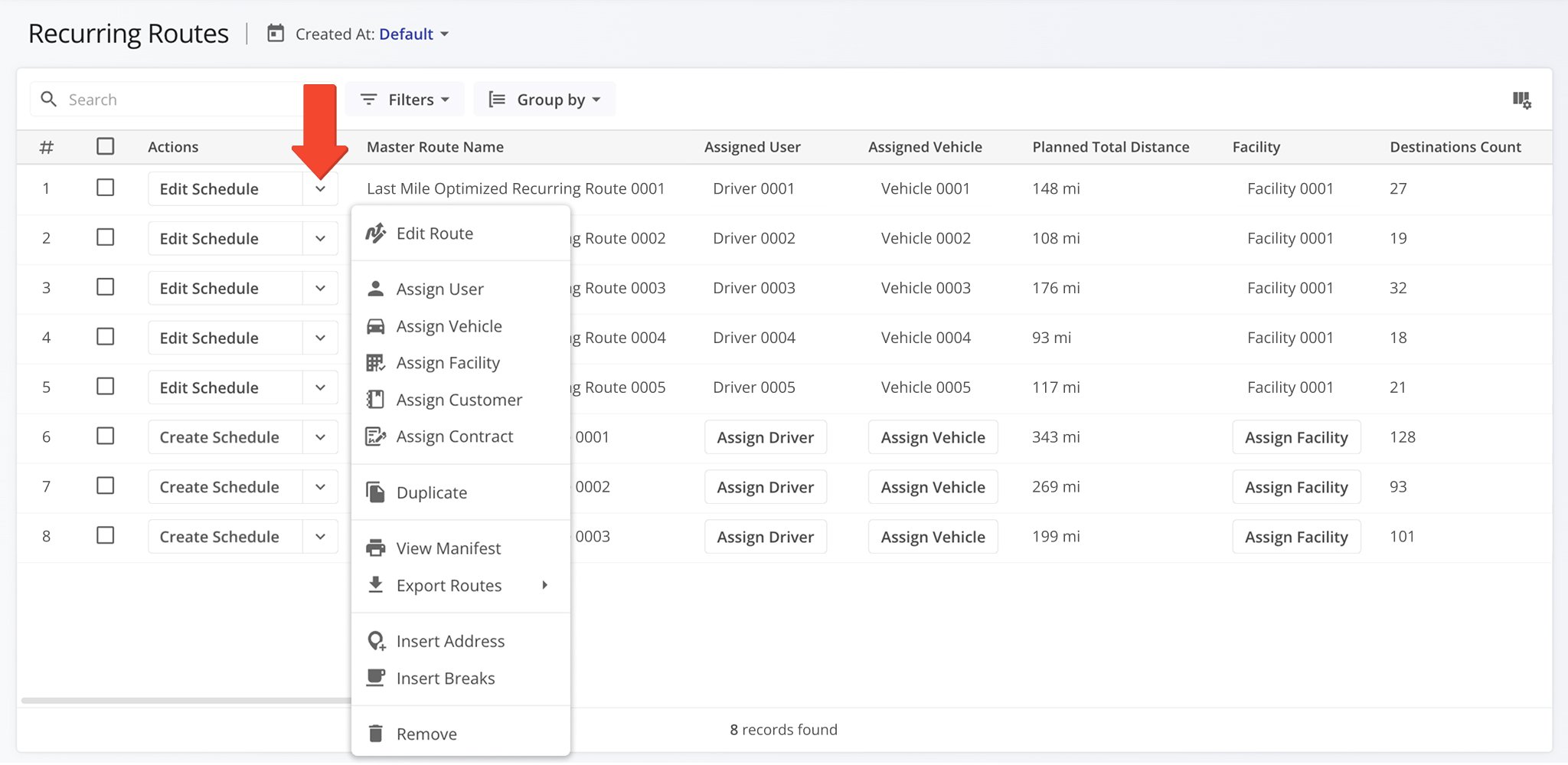The width and height of the screenshot is (1568, 765).
Task: Choose Insert Breaks from the action menu
Action: click(445, 678)
